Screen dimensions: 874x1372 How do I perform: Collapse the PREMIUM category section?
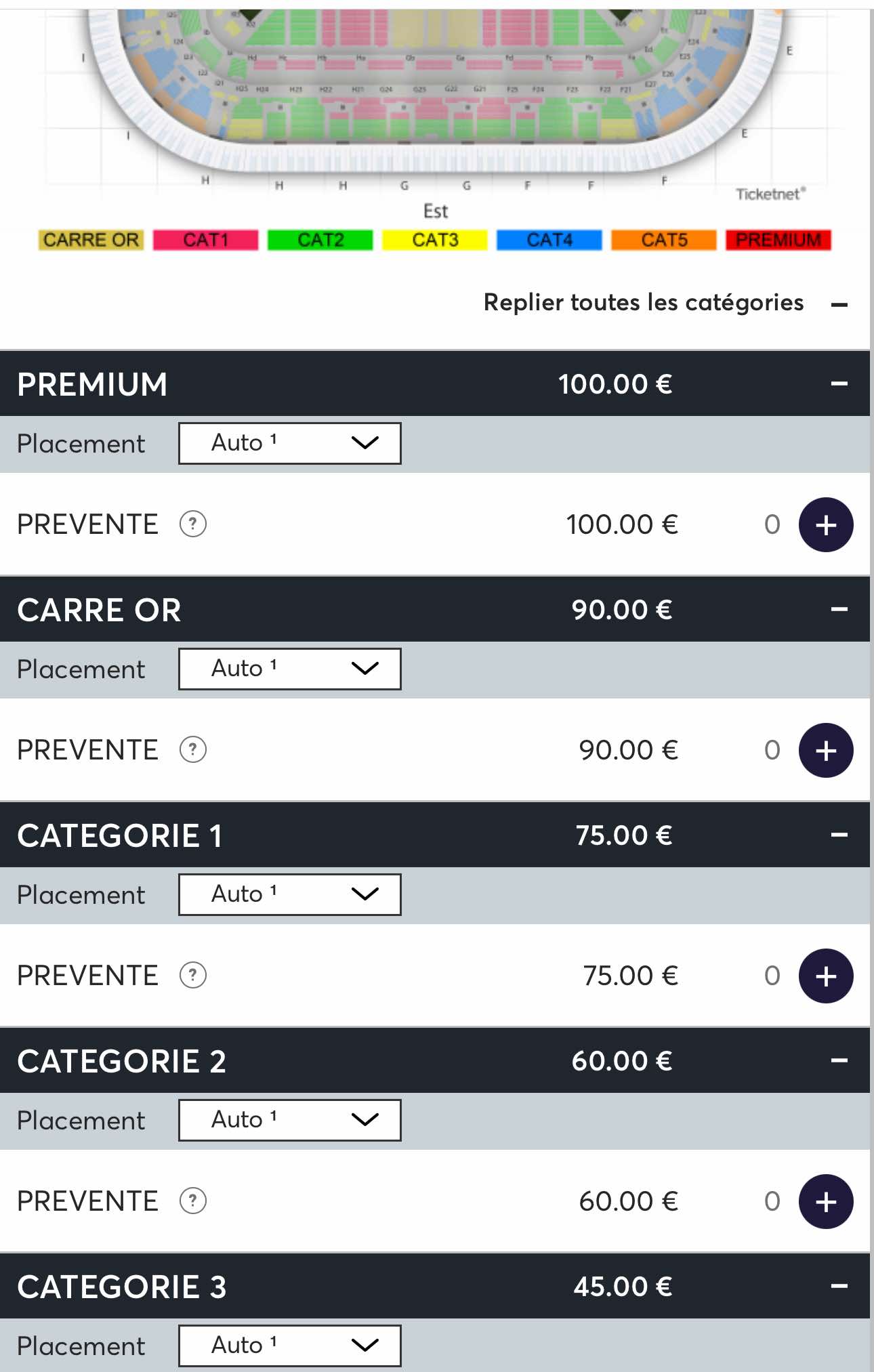pos(839,384)
